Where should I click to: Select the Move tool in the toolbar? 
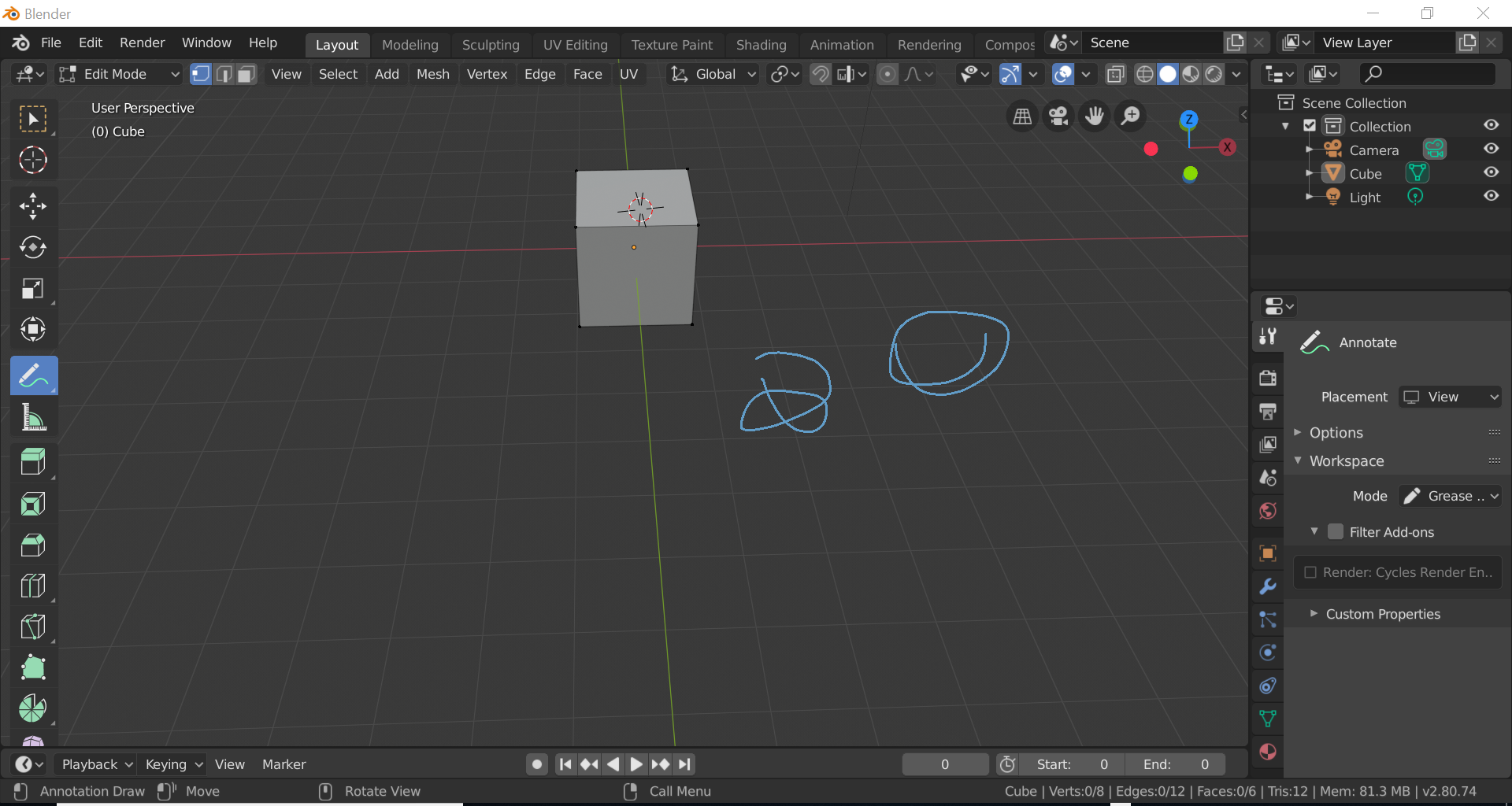[x=32, y=206]
